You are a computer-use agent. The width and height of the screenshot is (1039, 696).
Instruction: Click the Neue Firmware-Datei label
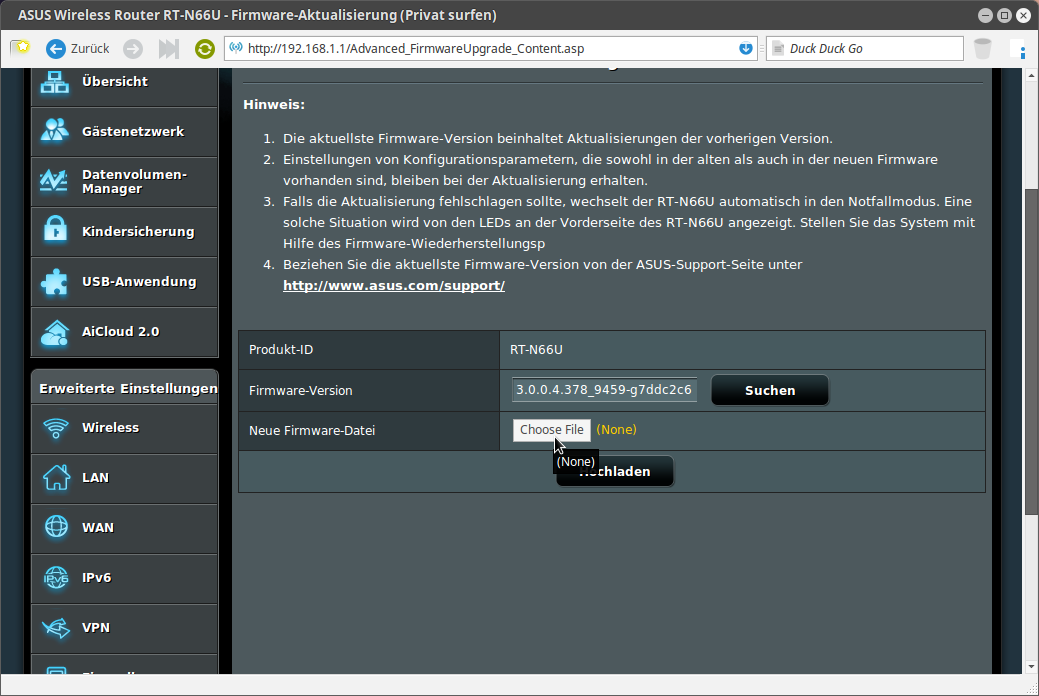point(312,430)
